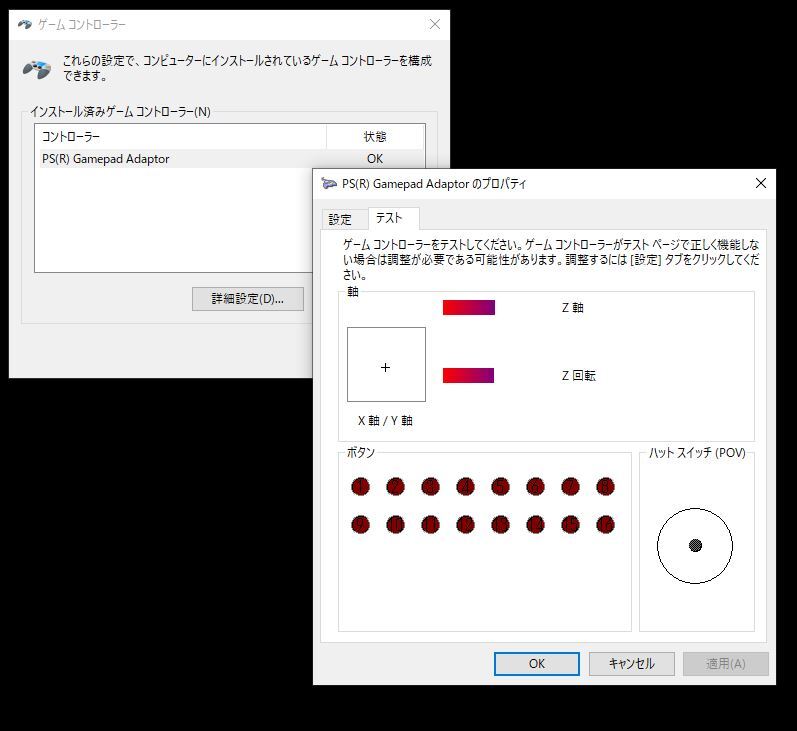Close the PS(R) Gamepad Adaptor properties dialog
The height and width of the screenshot is (731, 797).
760,183
